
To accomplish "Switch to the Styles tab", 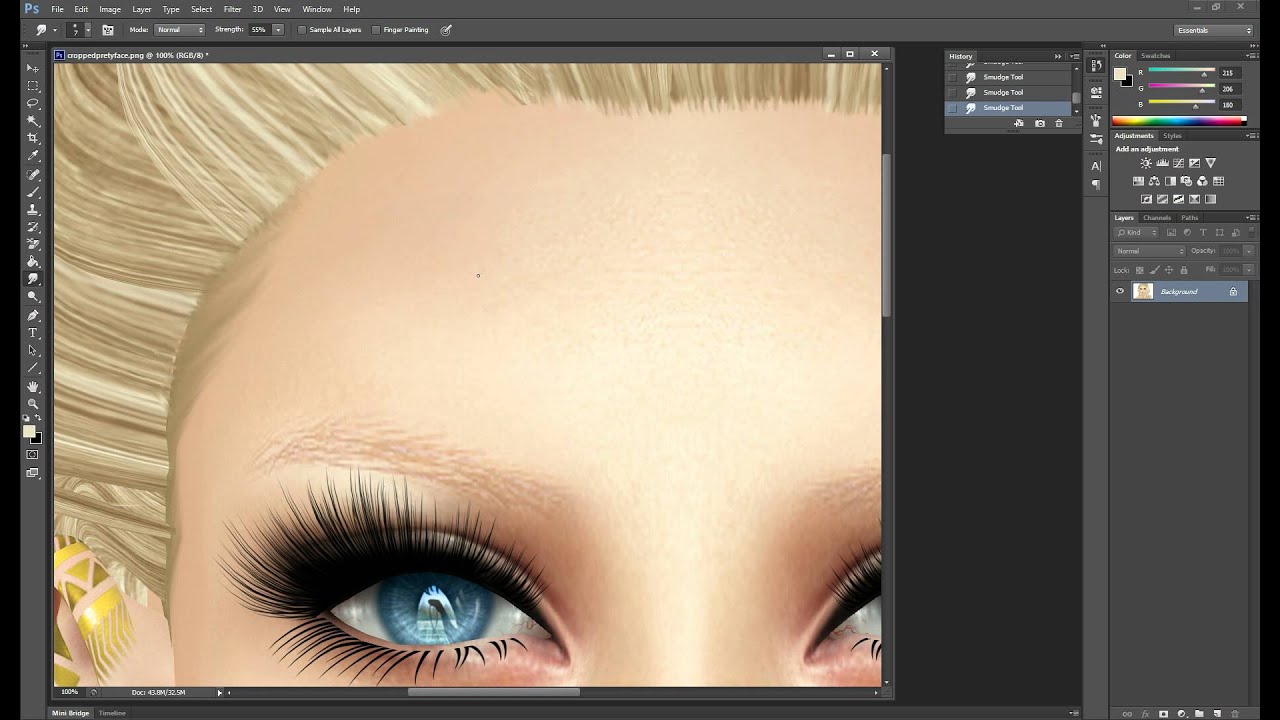I will [x=1172, y=136].
